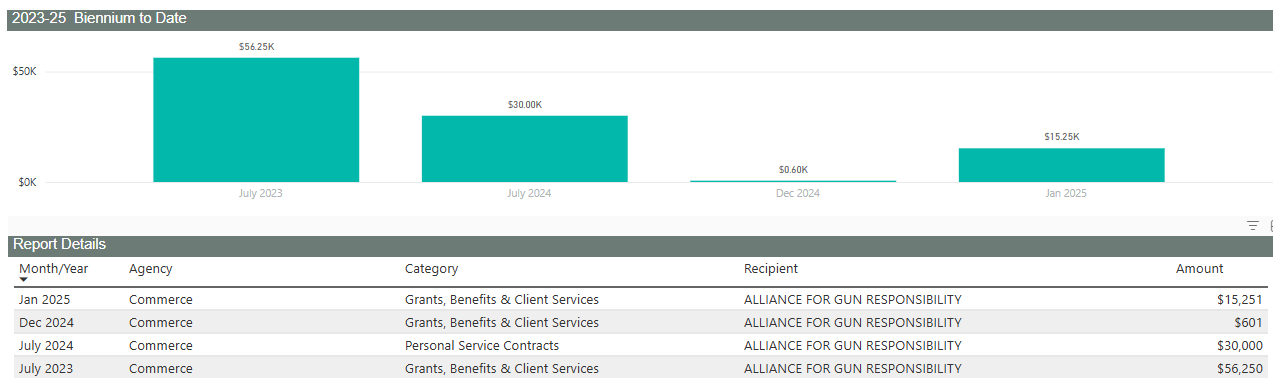The image size is (1273, 382).
Task: Click the 2023-25 Biennium to Date title
Action: (x=99, y=18)
